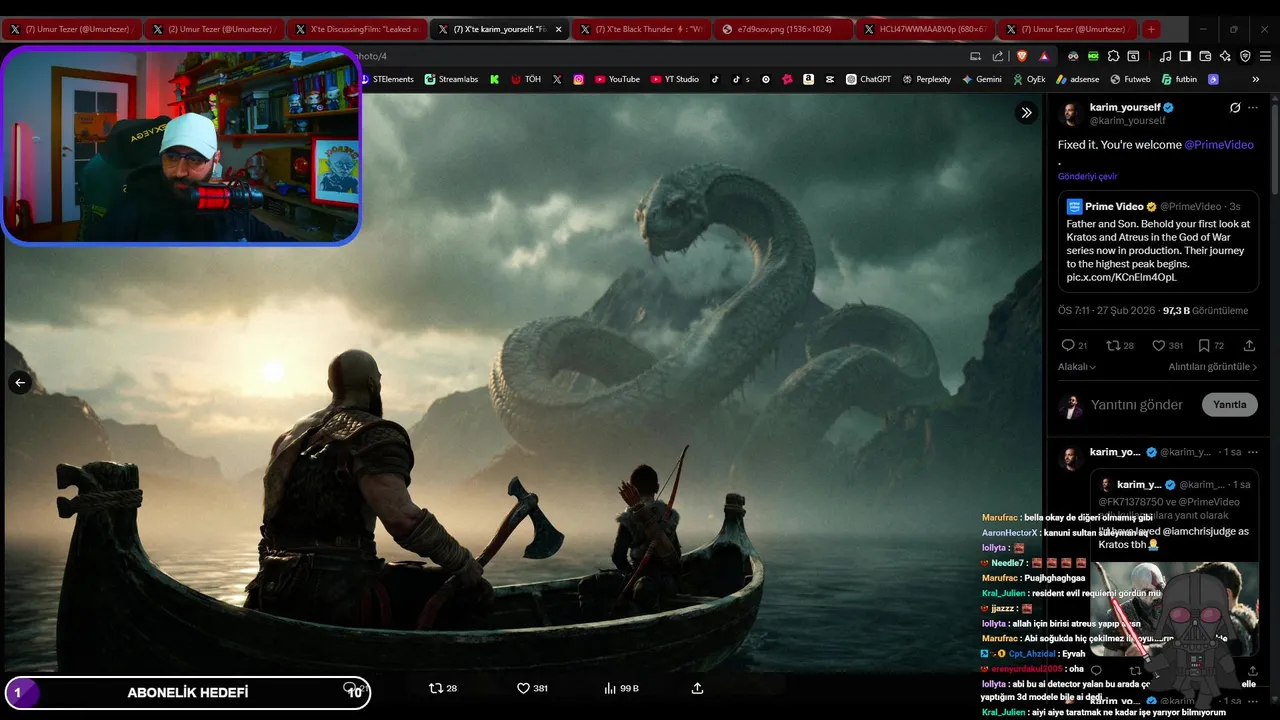Open the futbin bookmark

point(1179,79)
